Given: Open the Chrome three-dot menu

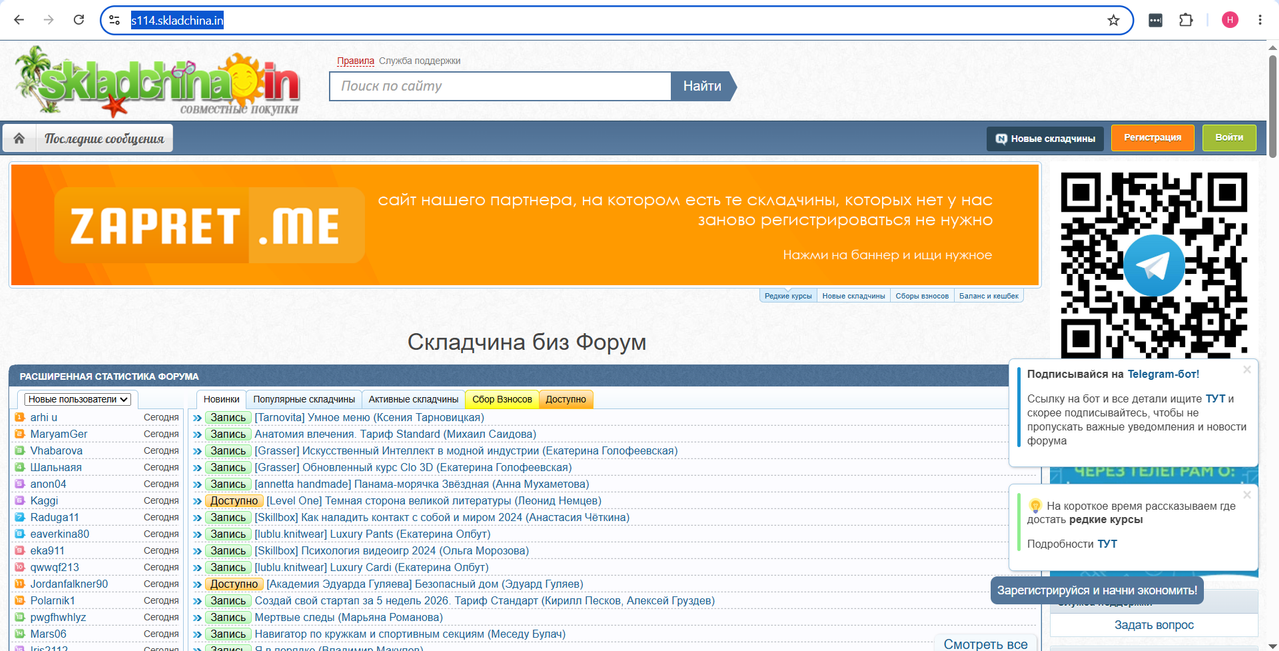Looking at the screenshot, I should [1260, 20].
